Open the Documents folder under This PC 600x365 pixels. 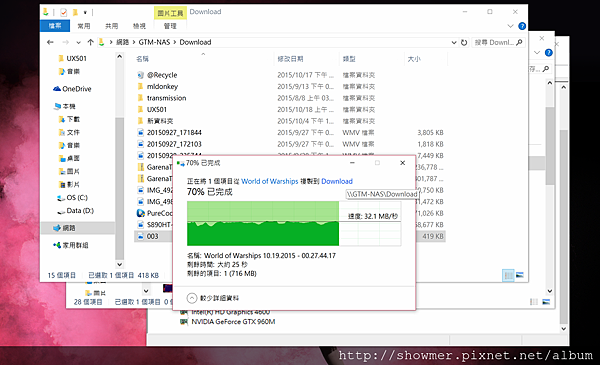point(73,132)
